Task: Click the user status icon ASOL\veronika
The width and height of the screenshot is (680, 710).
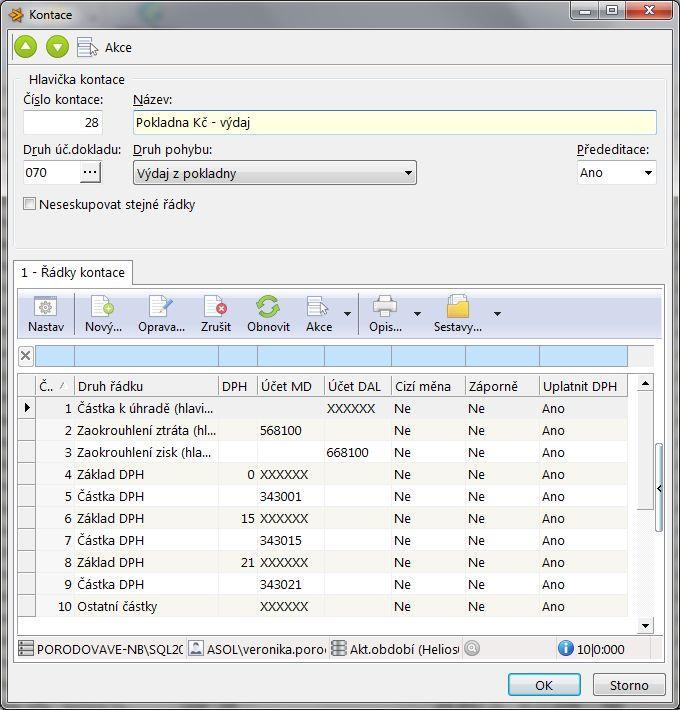Action: (x=196, y=648)
